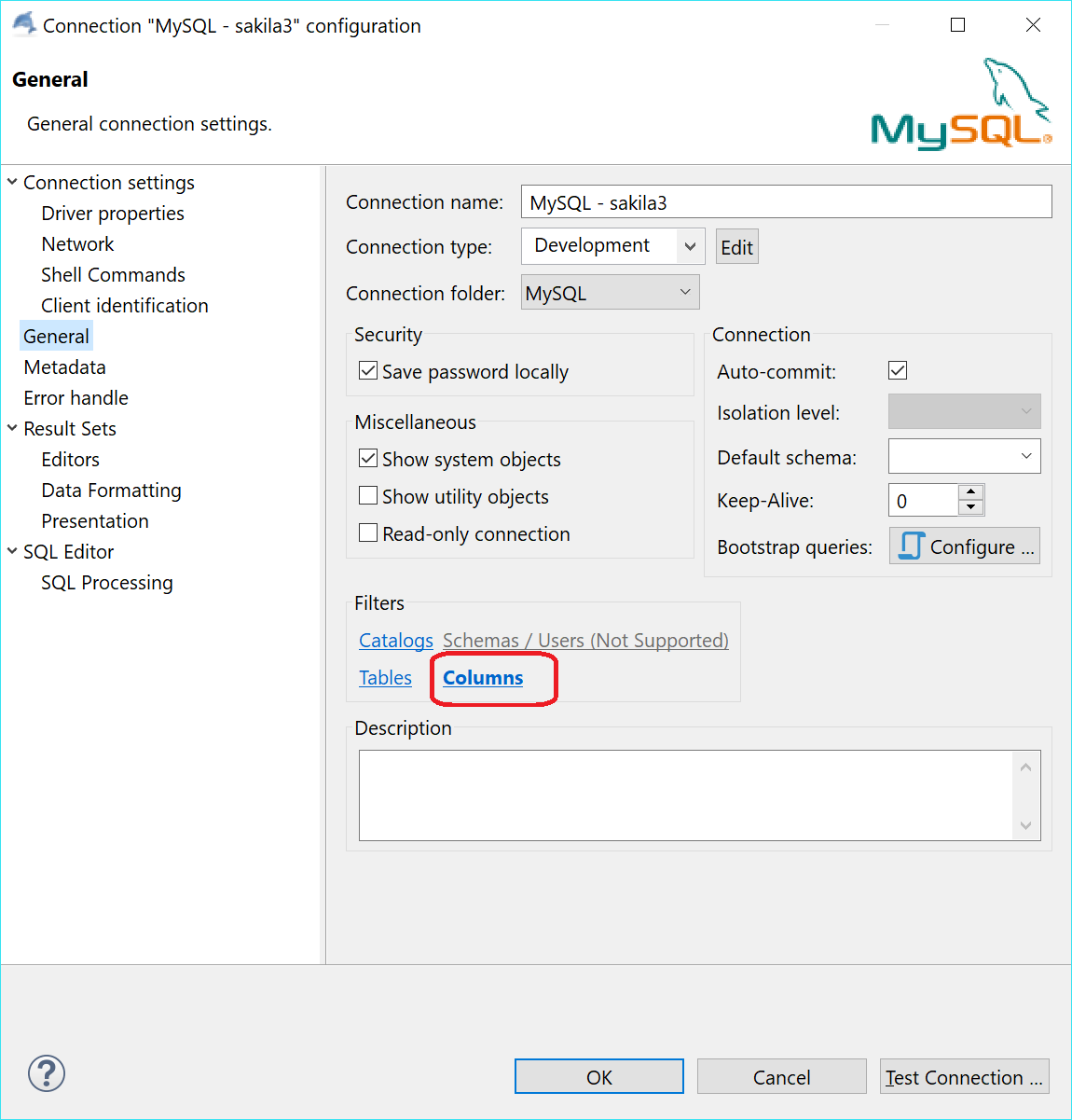Toggle the Auto-commit checkbox
Viewport: 1072px width, 1120px height.
898,370
